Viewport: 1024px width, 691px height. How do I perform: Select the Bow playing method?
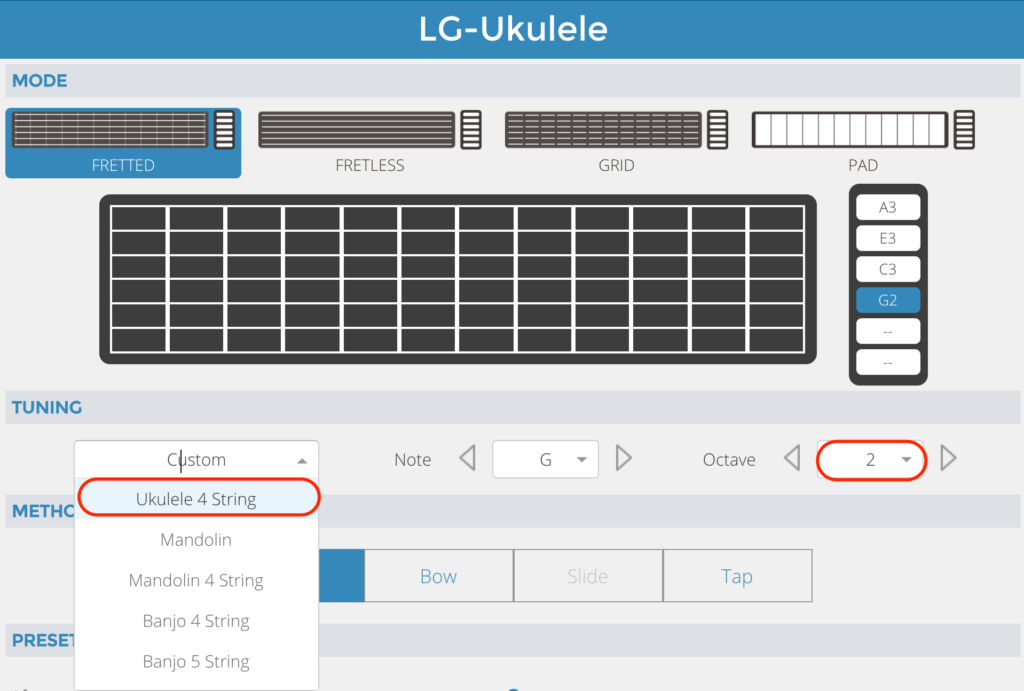(438, 577)
